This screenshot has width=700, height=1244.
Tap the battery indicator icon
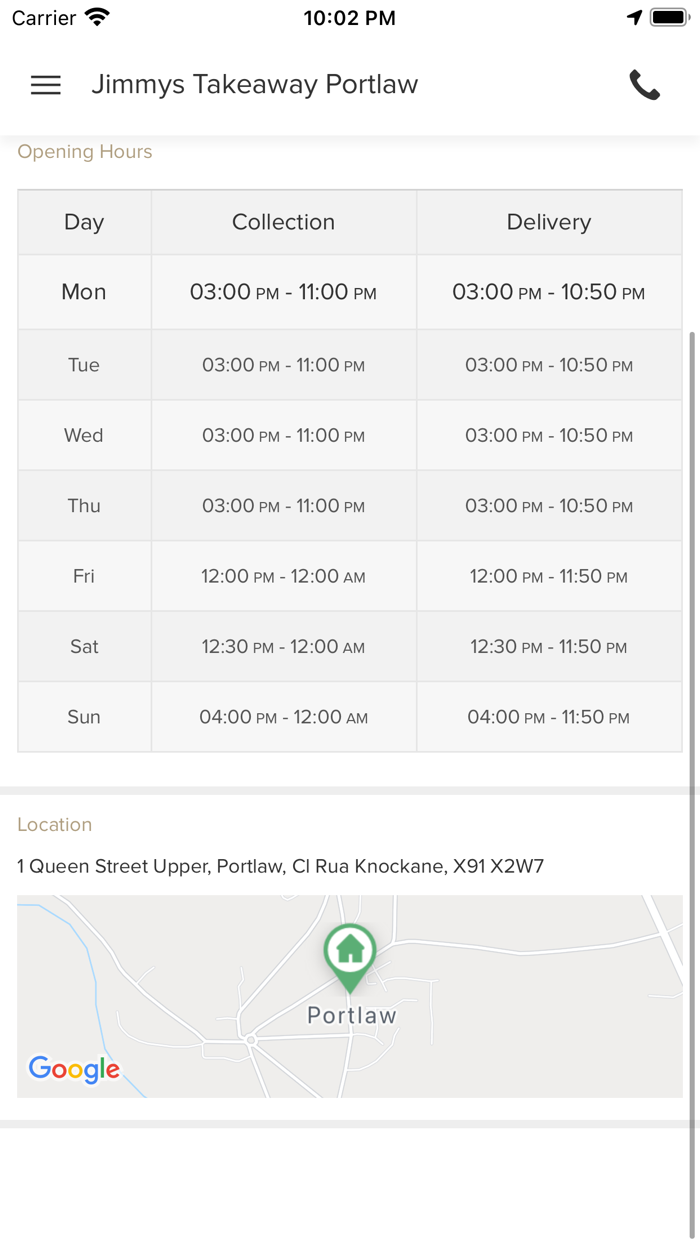(669, 18)
